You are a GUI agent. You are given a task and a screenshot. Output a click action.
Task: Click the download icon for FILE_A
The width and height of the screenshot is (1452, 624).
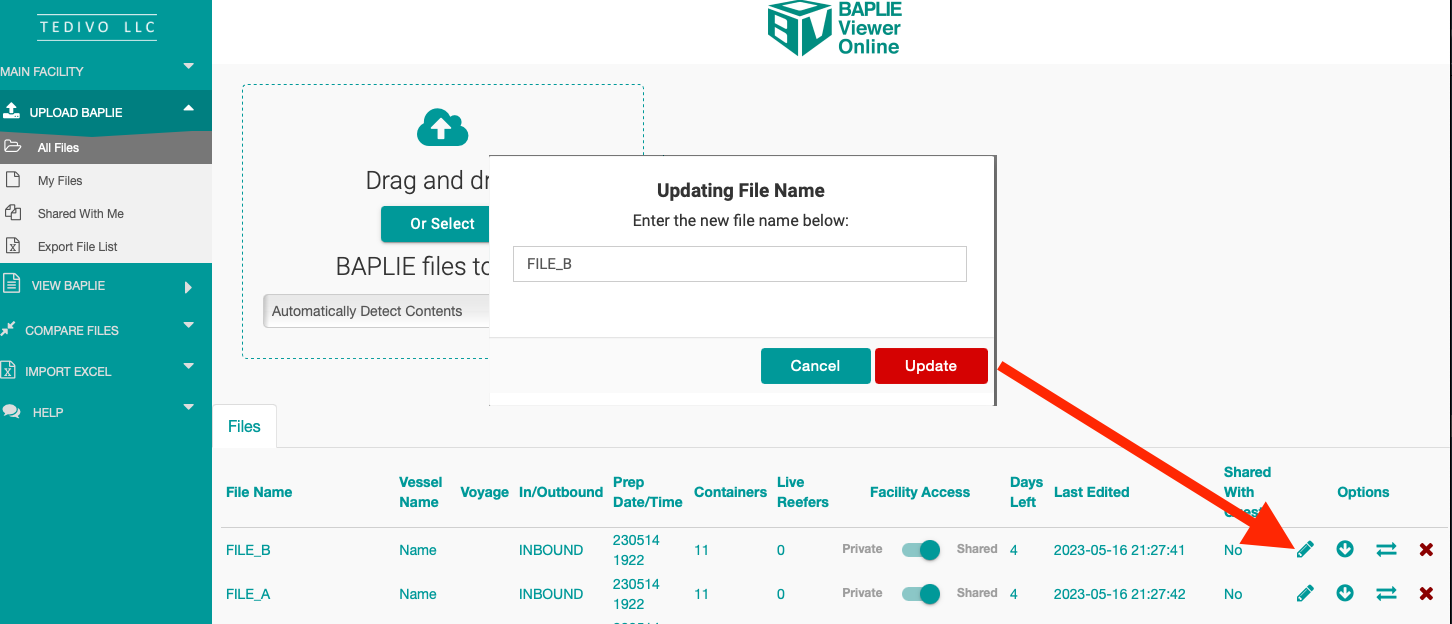(x=1345, y=594)
